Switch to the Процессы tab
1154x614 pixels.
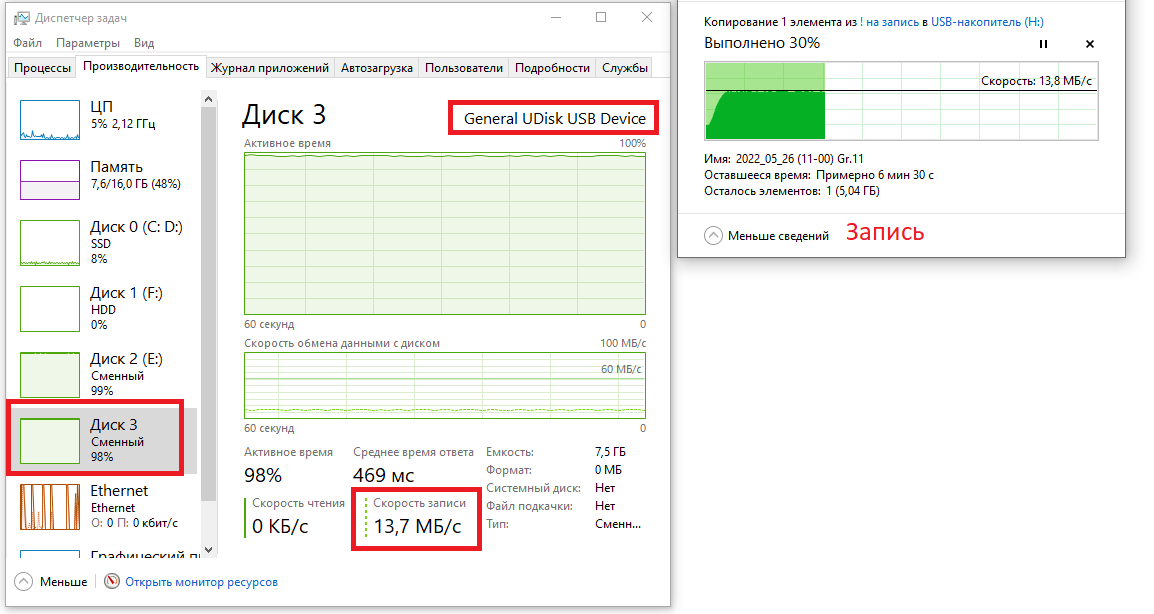coord(42,68)
